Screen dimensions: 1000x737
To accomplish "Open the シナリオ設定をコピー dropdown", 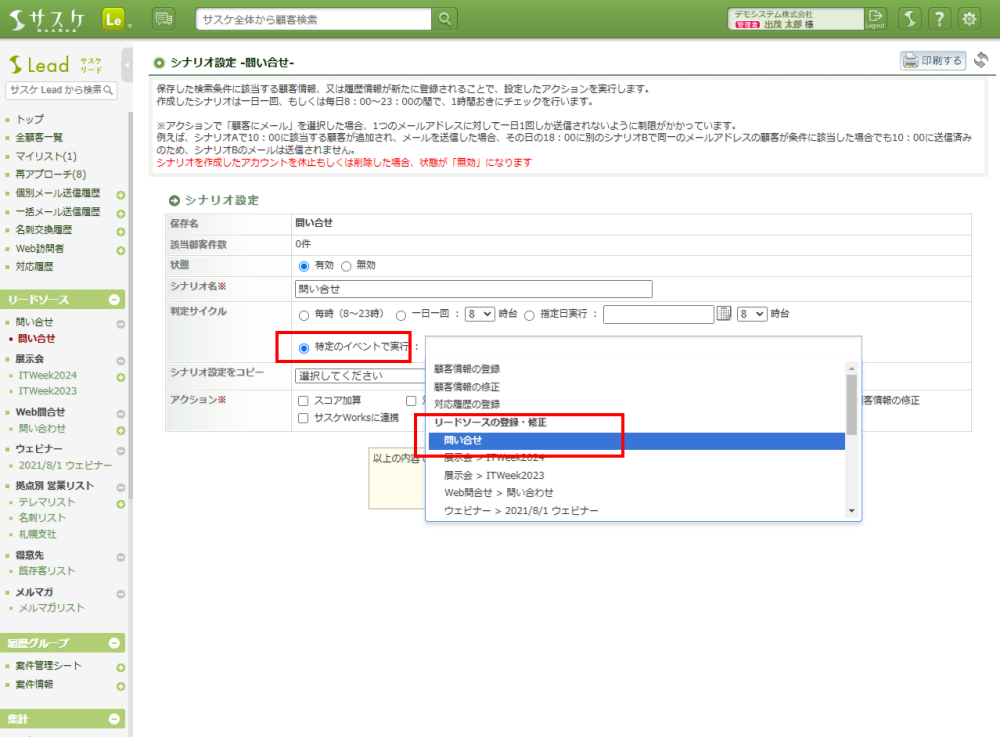I will click(x=360, y=376).
